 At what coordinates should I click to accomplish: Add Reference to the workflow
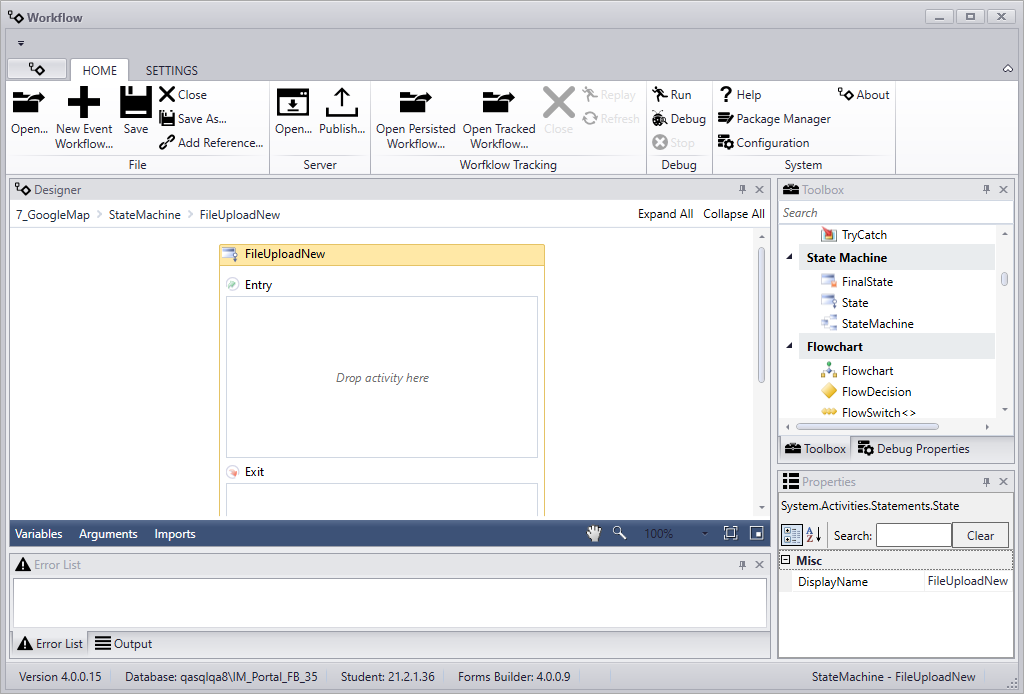210,142
